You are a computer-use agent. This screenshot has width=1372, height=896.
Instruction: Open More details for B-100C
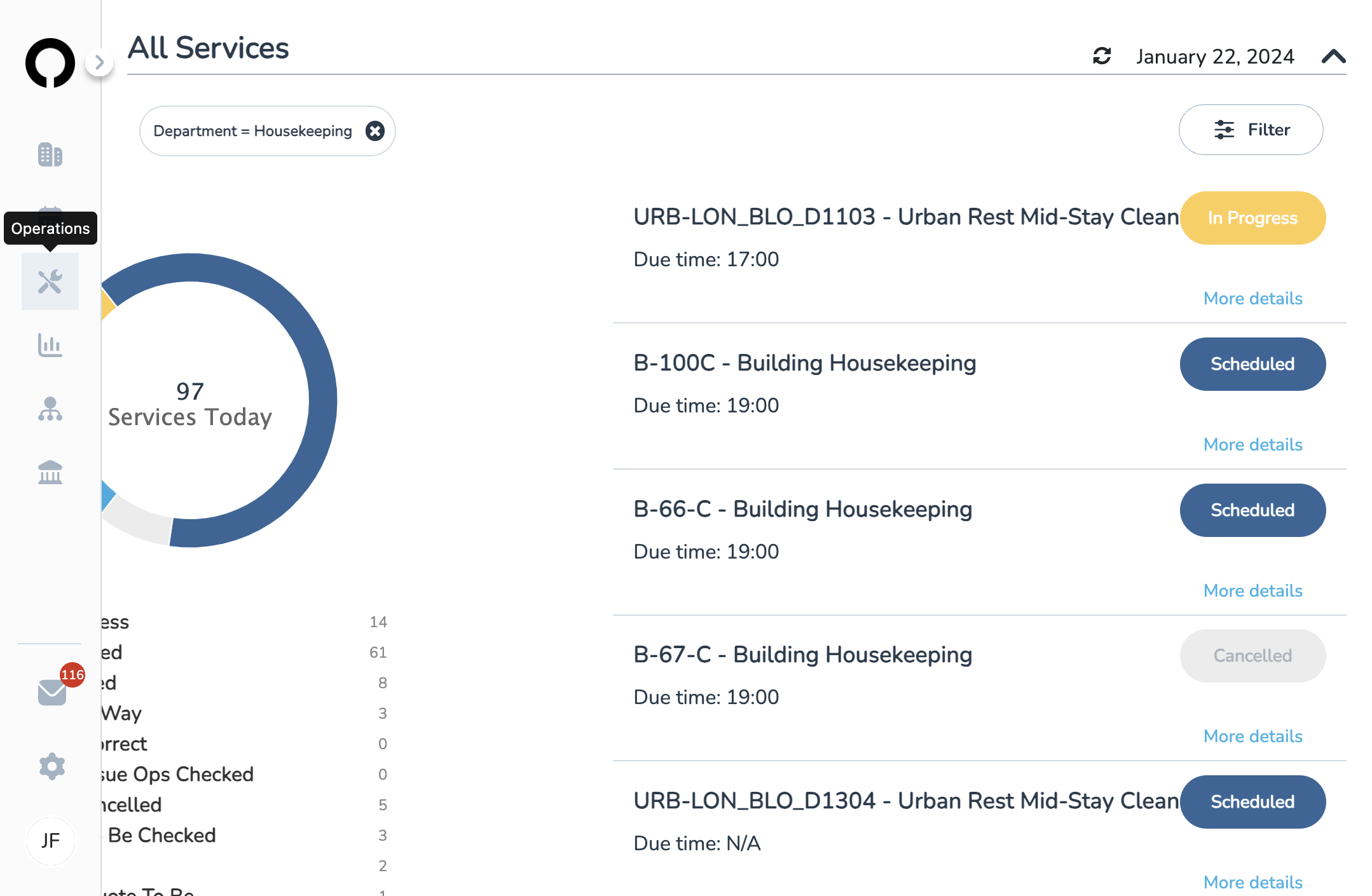pyautogui.click(x=1252, y=445)
